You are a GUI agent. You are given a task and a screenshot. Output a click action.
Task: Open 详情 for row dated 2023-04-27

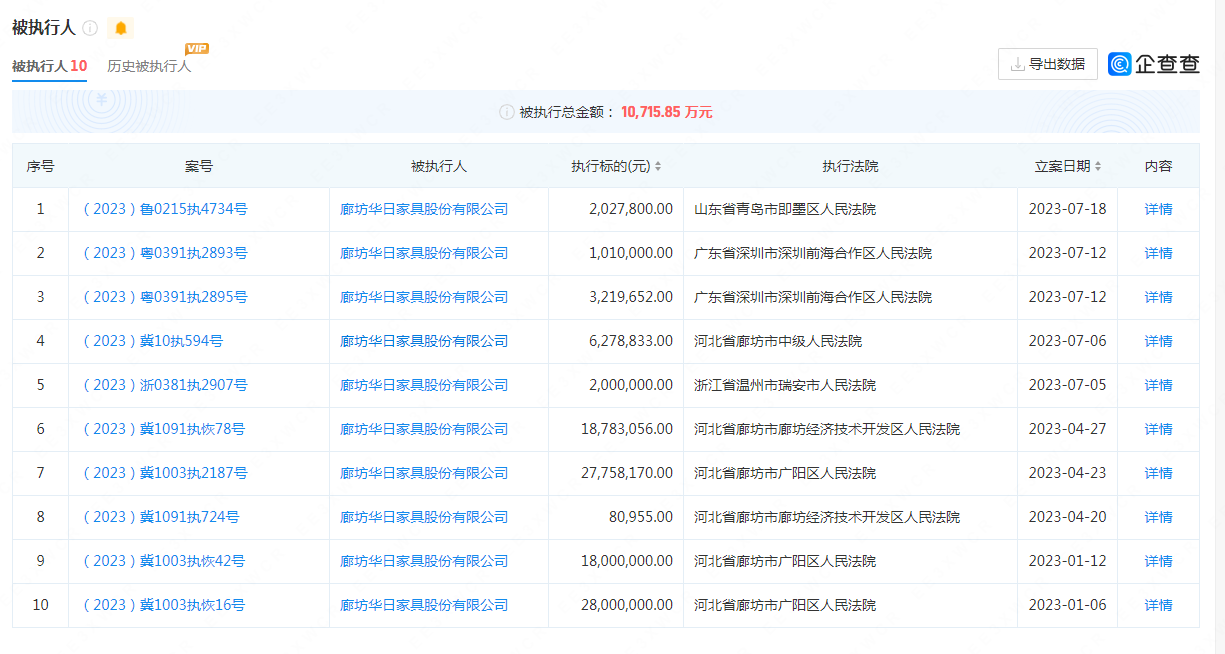[x=1159, y=429]
